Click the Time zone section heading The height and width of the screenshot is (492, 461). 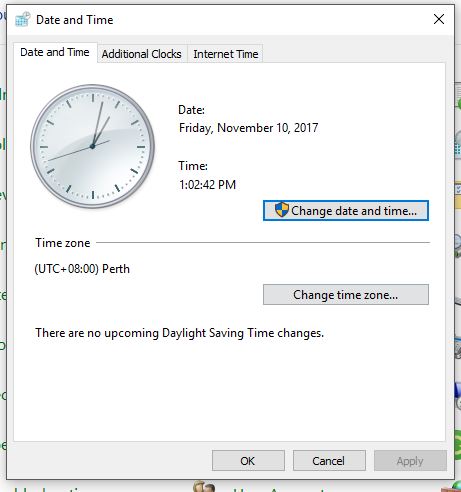coord(63,243)
